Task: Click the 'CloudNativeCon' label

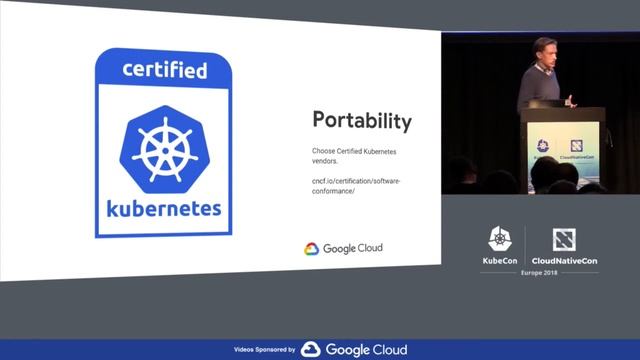Action: (564, 261)
